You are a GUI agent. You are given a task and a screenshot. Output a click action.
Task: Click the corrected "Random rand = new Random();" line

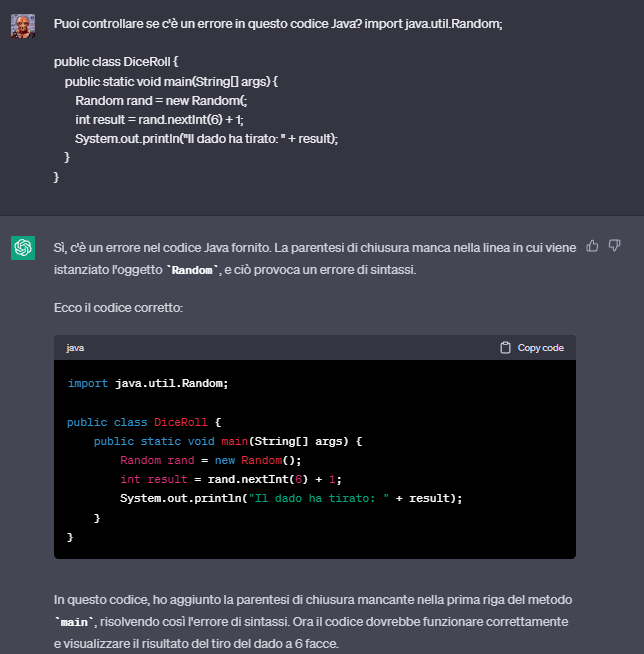pos(210,460)
